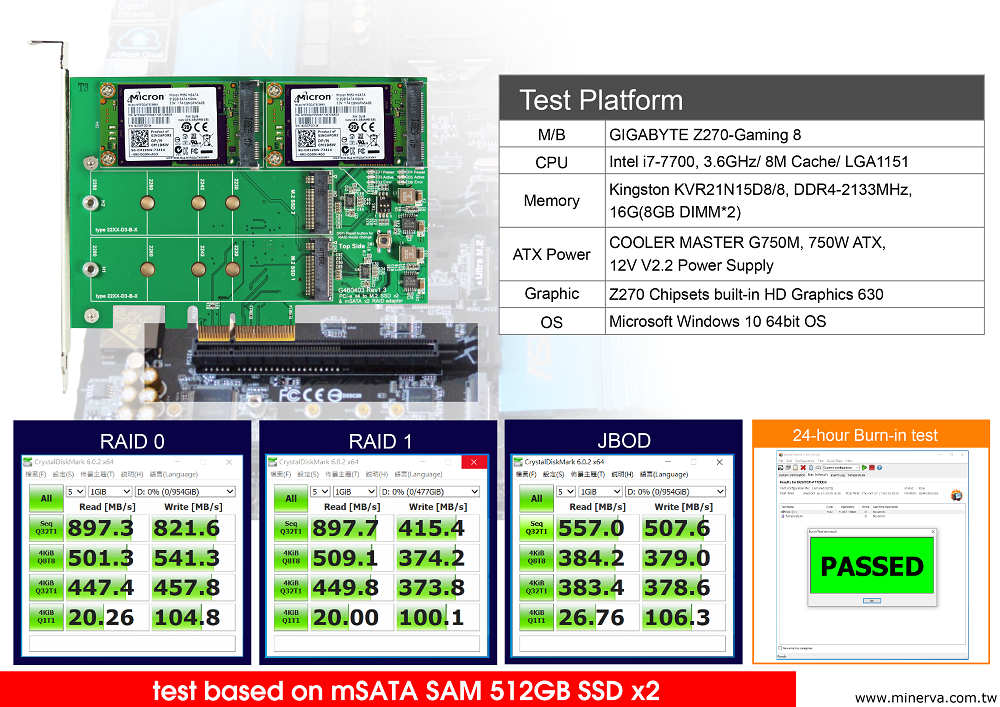Click the CrystalDiskMark icon in JBOD window title
1000x707 pixels.
(518, 462)
